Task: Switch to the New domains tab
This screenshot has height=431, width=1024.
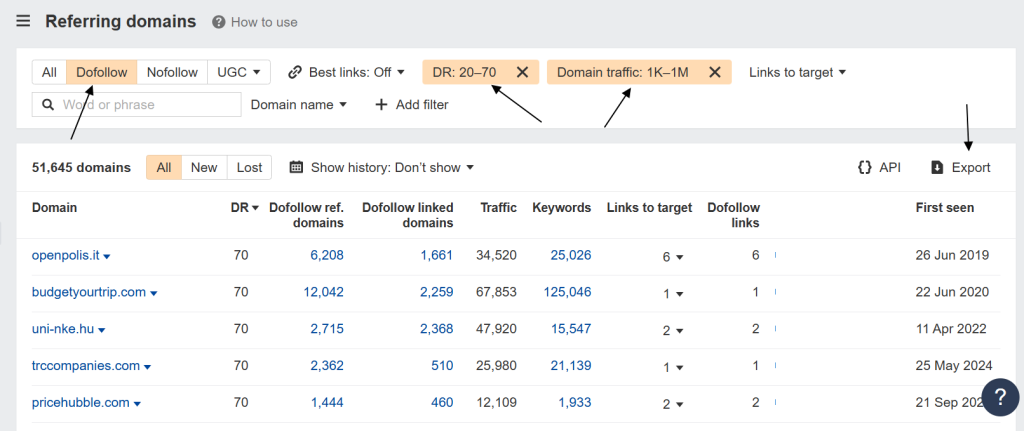Action: (204, 168)
